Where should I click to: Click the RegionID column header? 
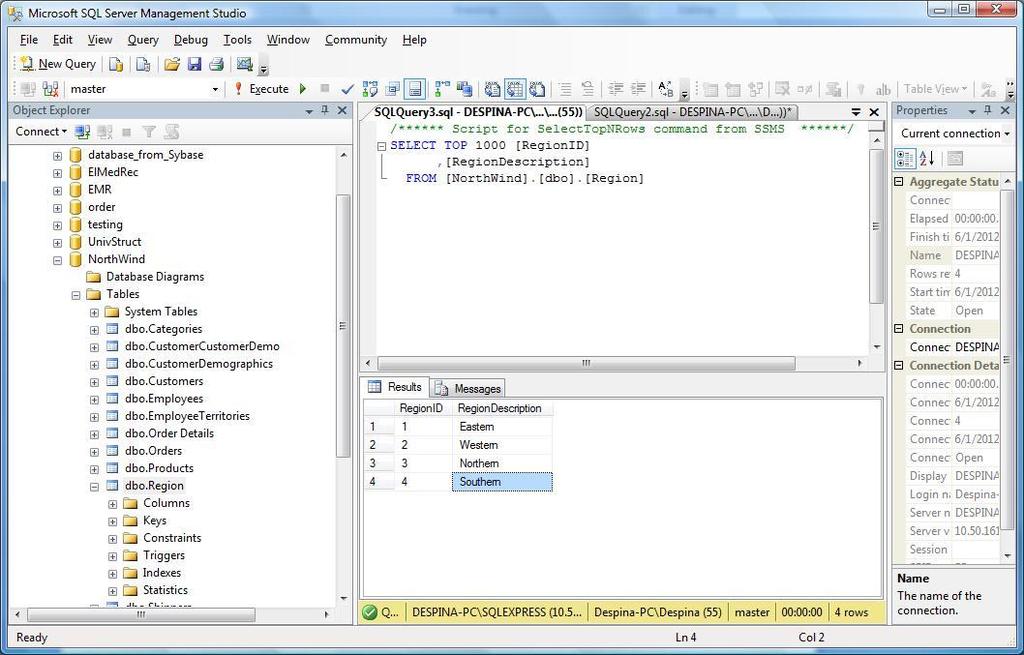click(x=423, y=408)
